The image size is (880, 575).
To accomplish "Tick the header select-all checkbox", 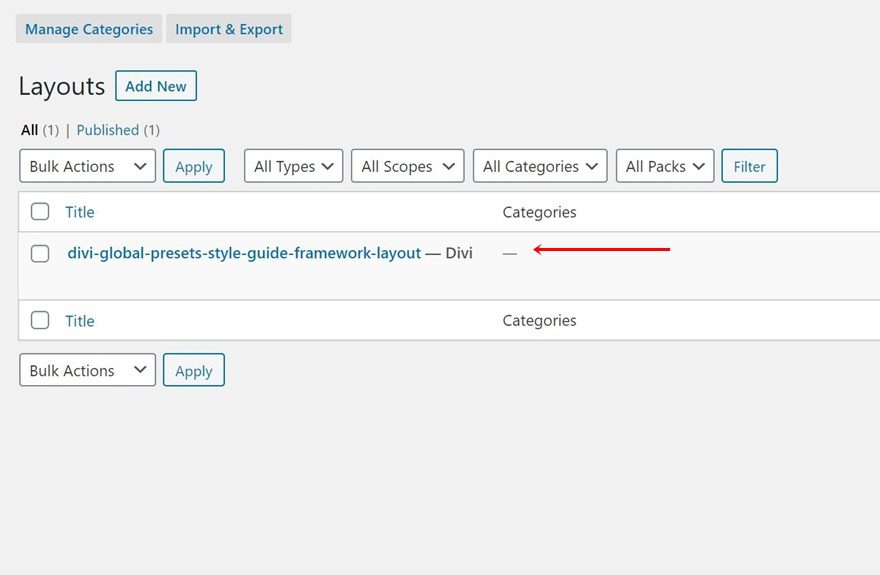I will (x=40, y=212).
